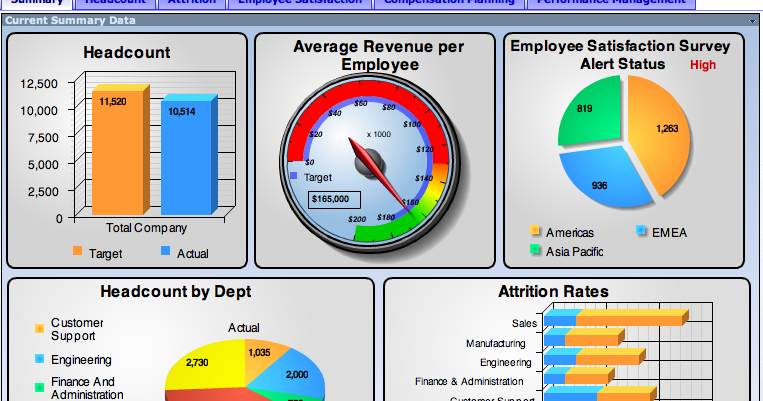Click the Average Revenue per Employee title

(x=379, y=55)
